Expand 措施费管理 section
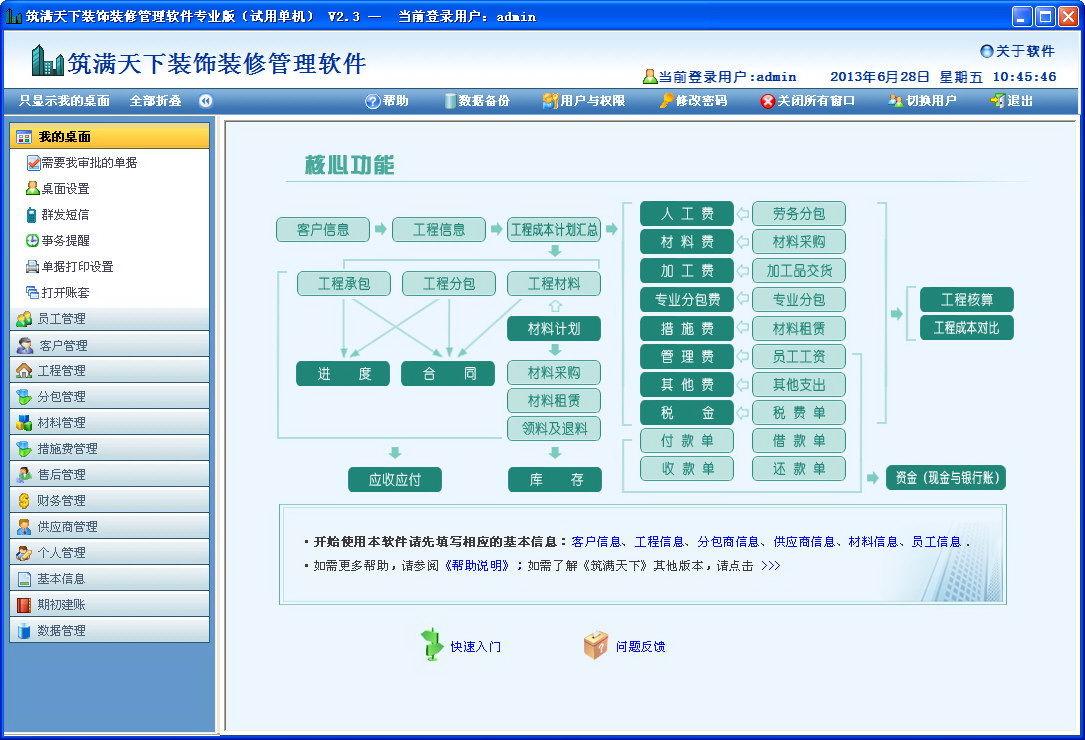Image resolution: width=1085 pixels, height=740 pixels. tap(109, 449)
